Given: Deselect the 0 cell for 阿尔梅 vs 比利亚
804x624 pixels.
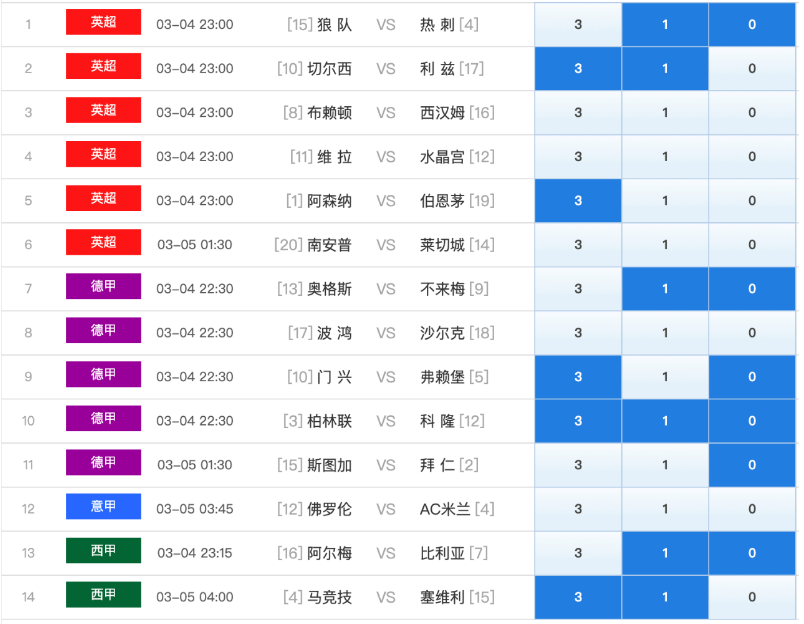Looking at the screenshot, I should point(752,553).
